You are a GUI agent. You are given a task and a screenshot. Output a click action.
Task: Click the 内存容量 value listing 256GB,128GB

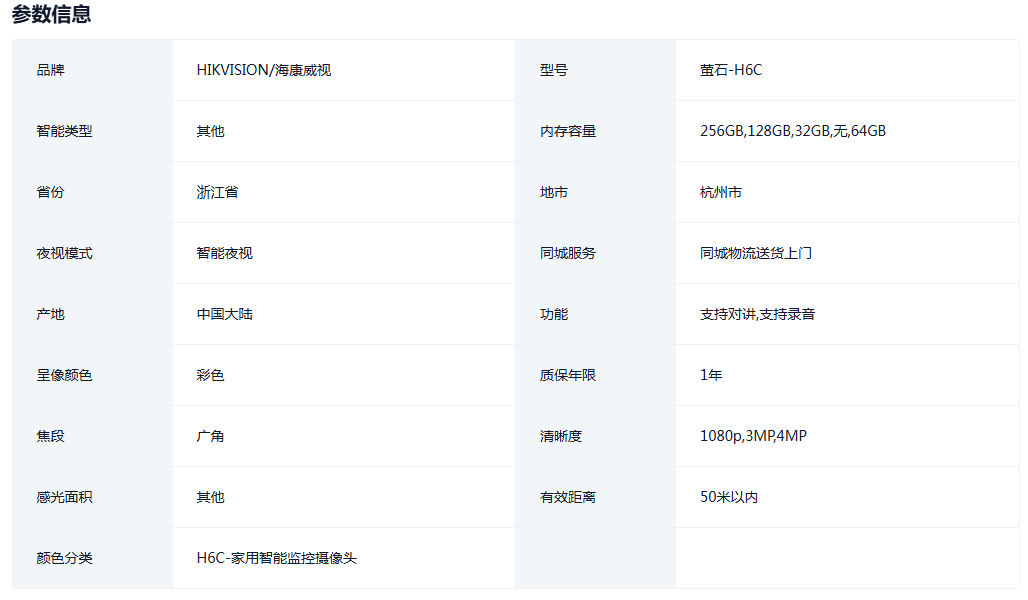(792, 131)
